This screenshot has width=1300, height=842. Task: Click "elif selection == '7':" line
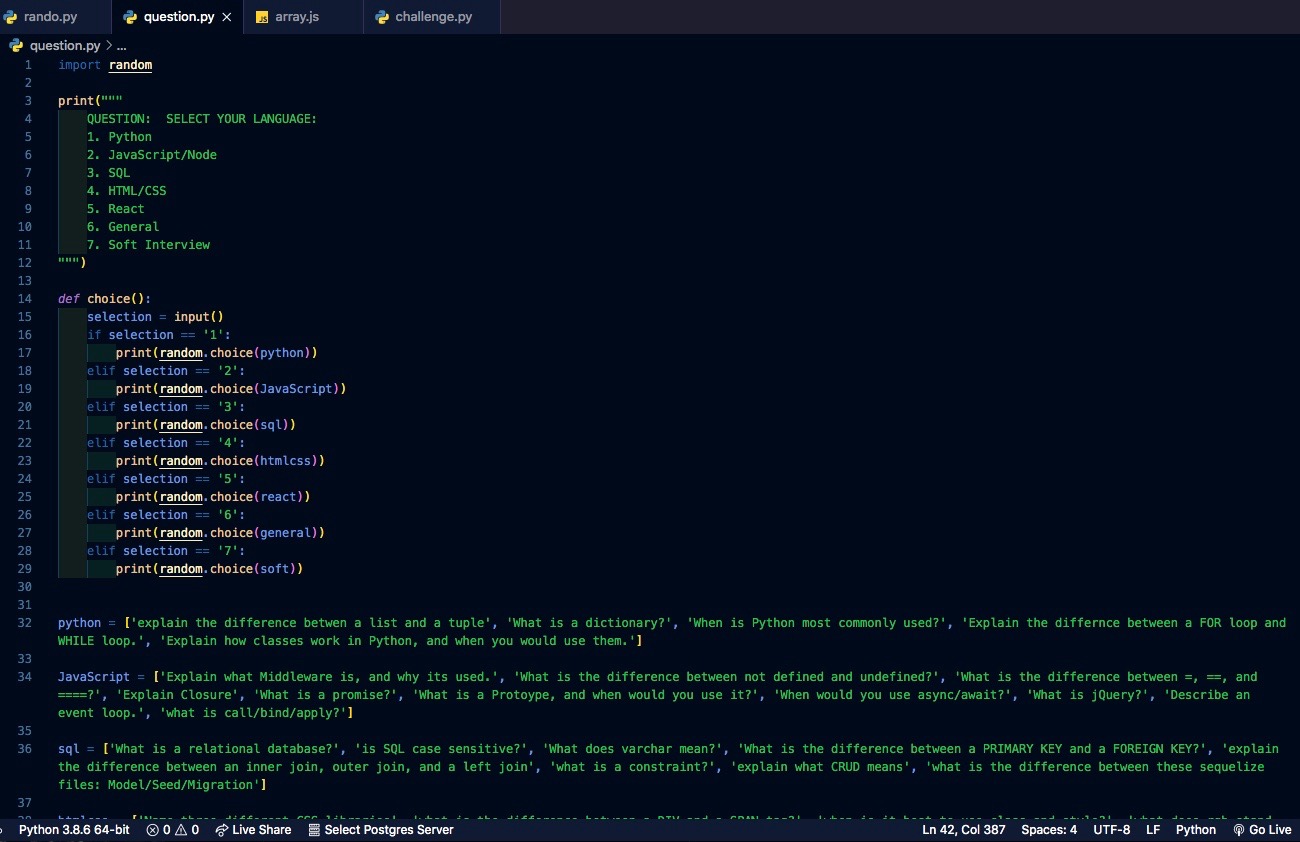166,551
